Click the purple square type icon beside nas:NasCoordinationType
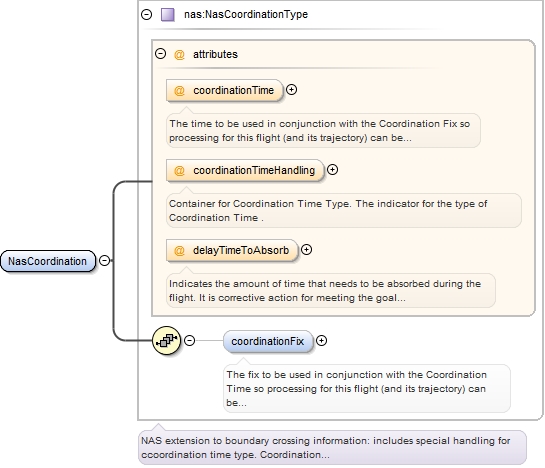This screenshot has width=545, height=468. click(x=168, y=15)
